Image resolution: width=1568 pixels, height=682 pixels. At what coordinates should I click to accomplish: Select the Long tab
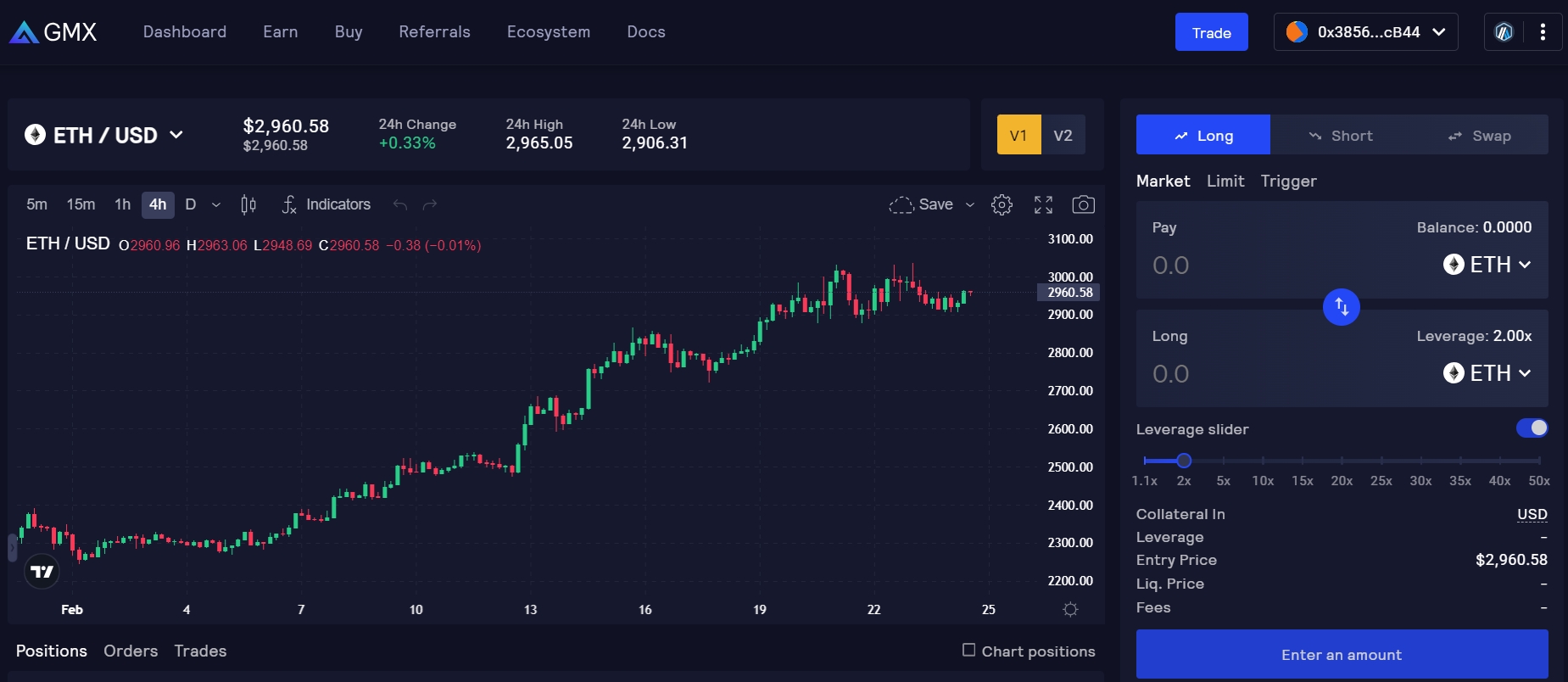tap(1203, 135)
